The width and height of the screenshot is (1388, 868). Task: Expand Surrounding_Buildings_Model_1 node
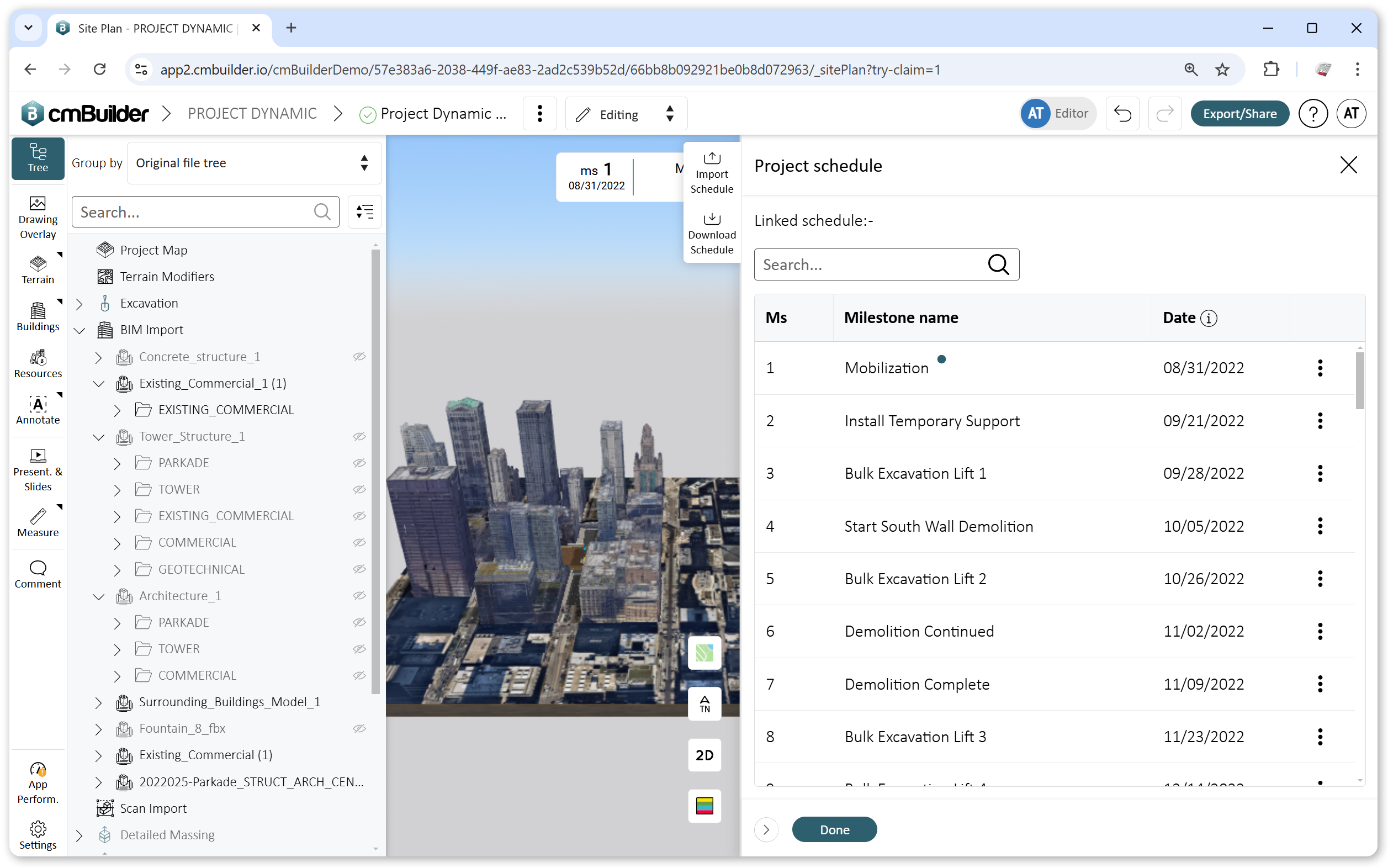99,702
